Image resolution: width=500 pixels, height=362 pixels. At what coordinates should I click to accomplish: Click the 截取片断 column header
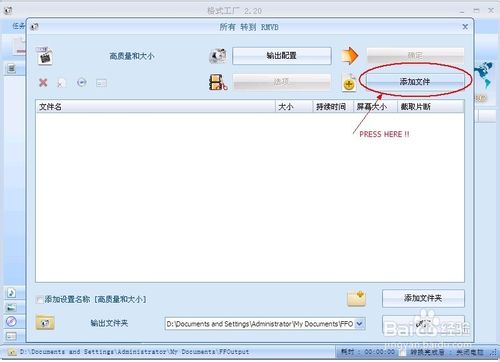click(x=430, y=107)
